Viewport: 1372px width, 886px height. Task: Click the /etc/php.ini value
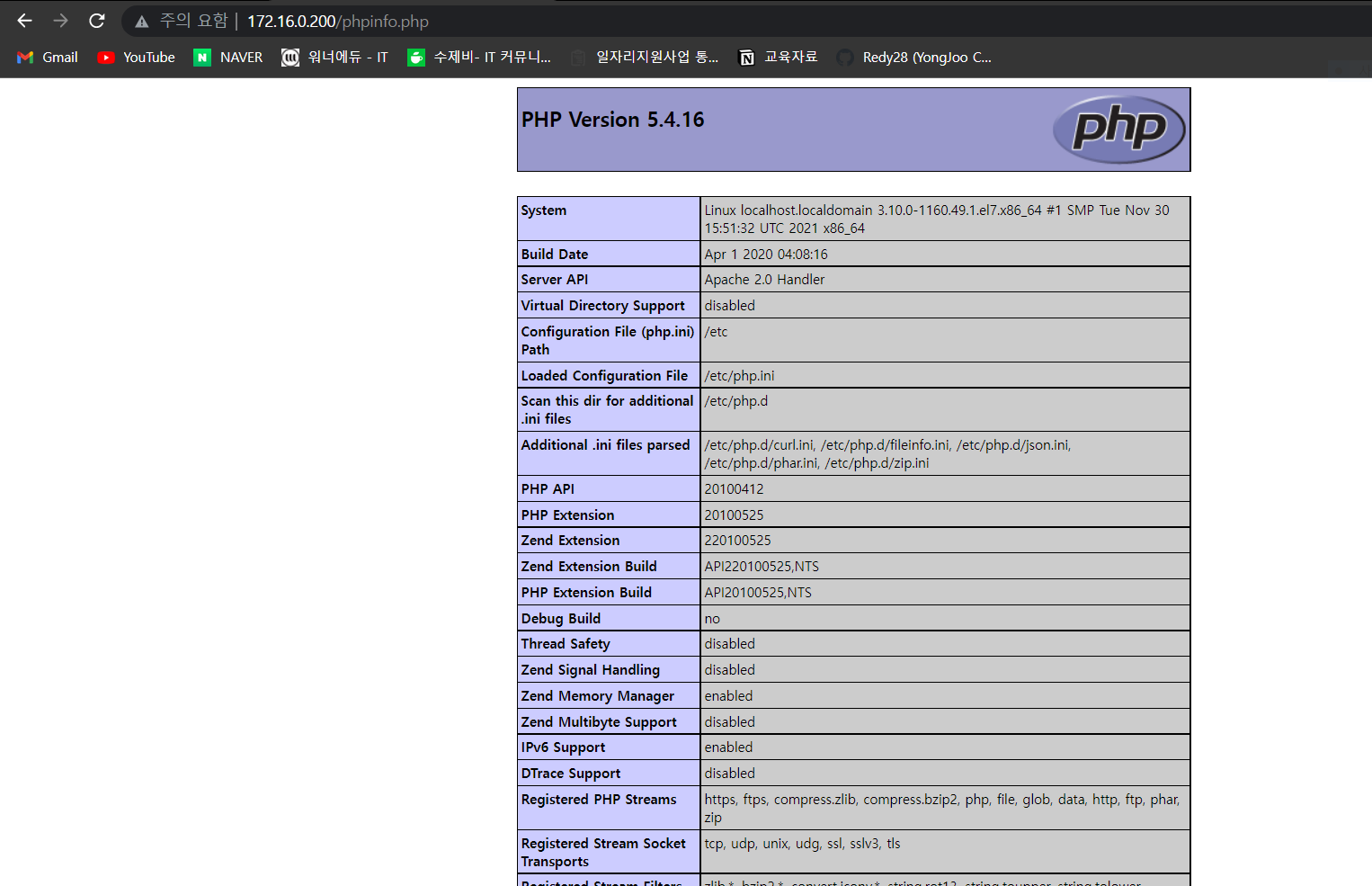pos(739,376)
